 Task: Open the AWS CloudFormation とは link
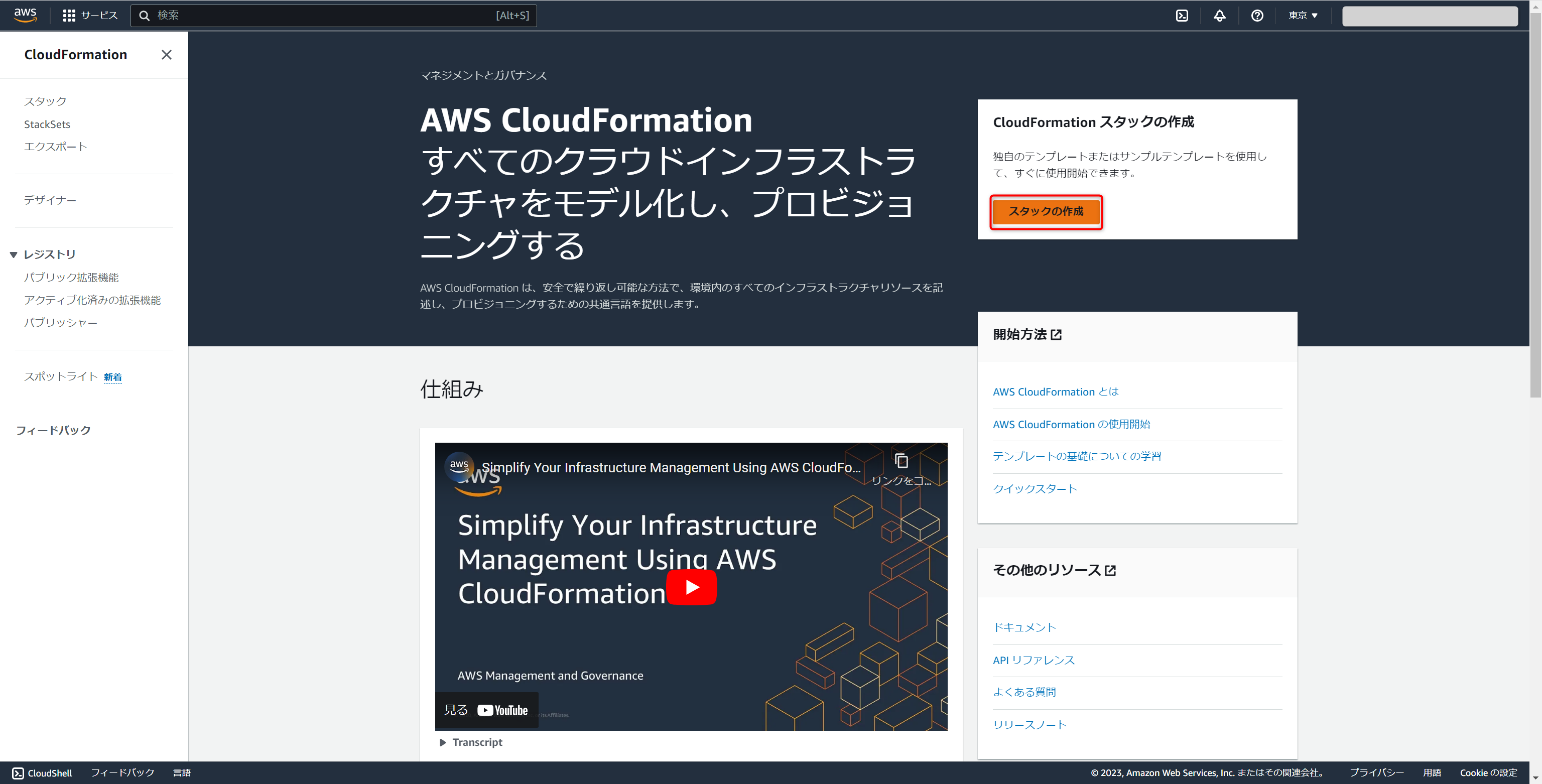tap(1055, 392)
